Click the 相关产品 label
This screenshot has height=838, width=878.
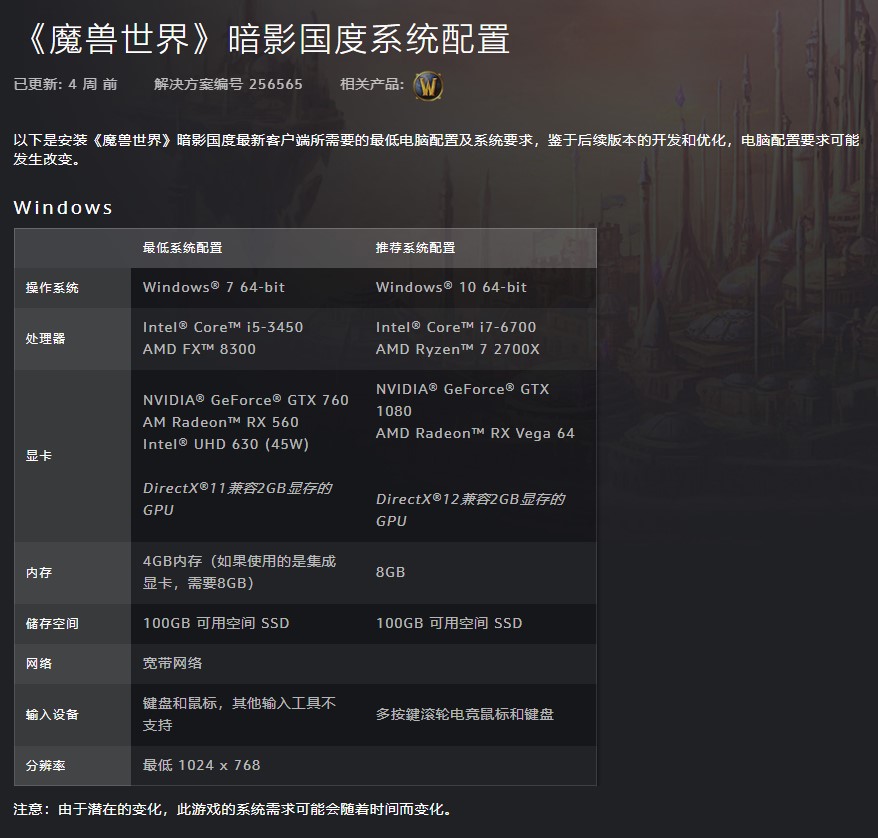click(372, 84)
